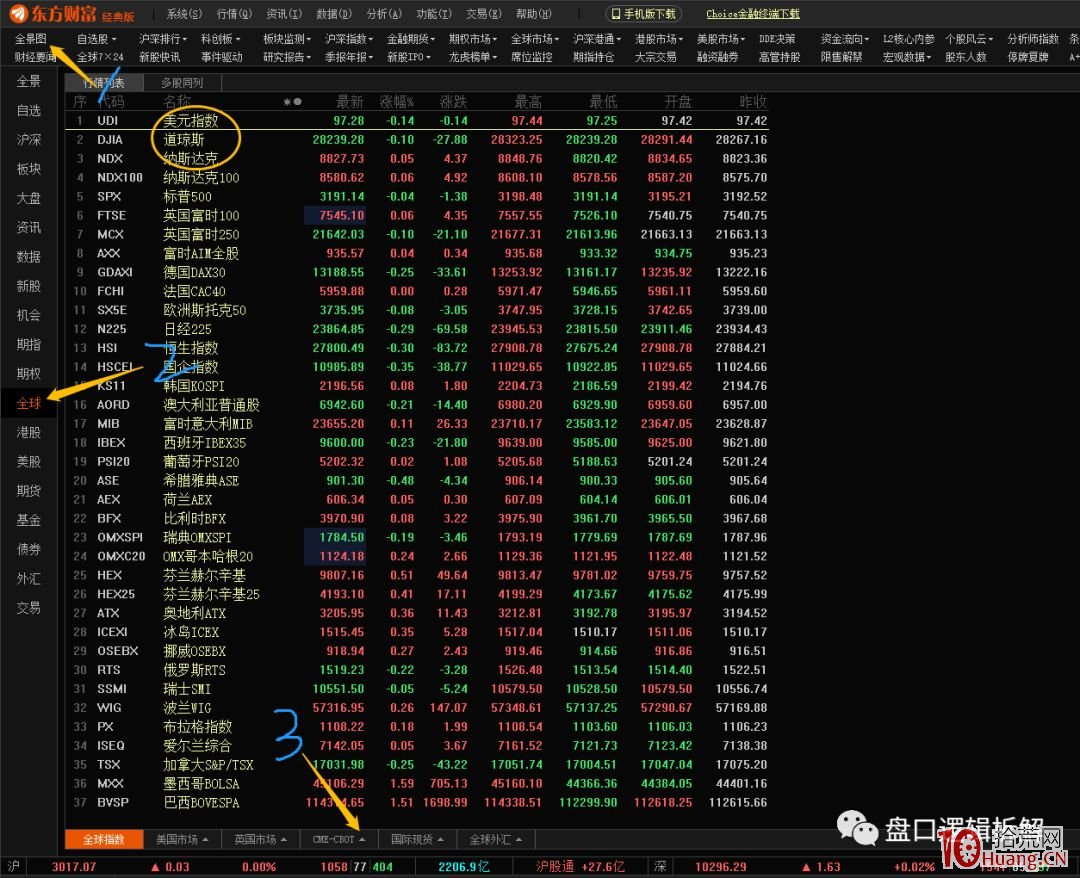
Task: Expand the 金融期货 dropdown
Action: [412, 39]
